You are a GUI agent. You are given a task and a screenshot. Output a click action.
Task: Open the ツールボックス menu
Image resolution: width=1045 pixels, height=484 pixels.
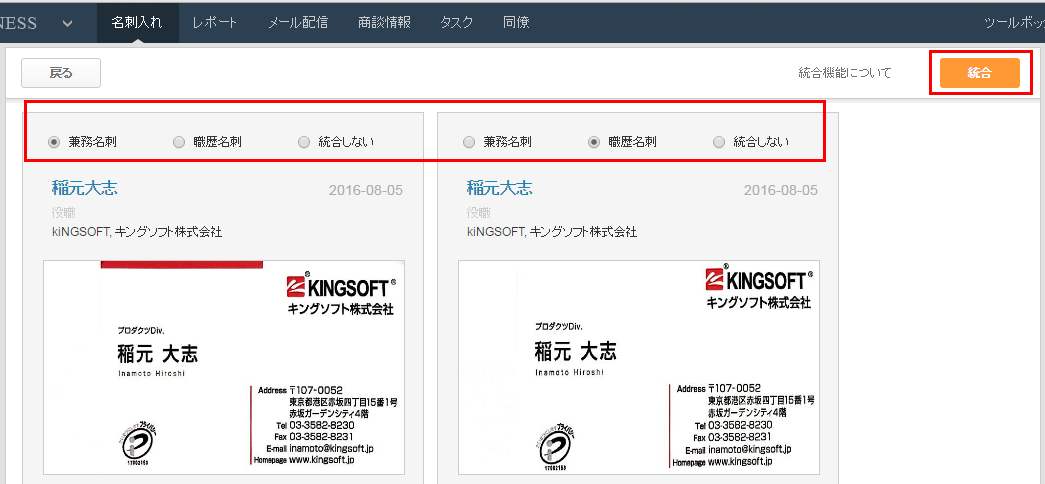click(x=1014, y=23)
